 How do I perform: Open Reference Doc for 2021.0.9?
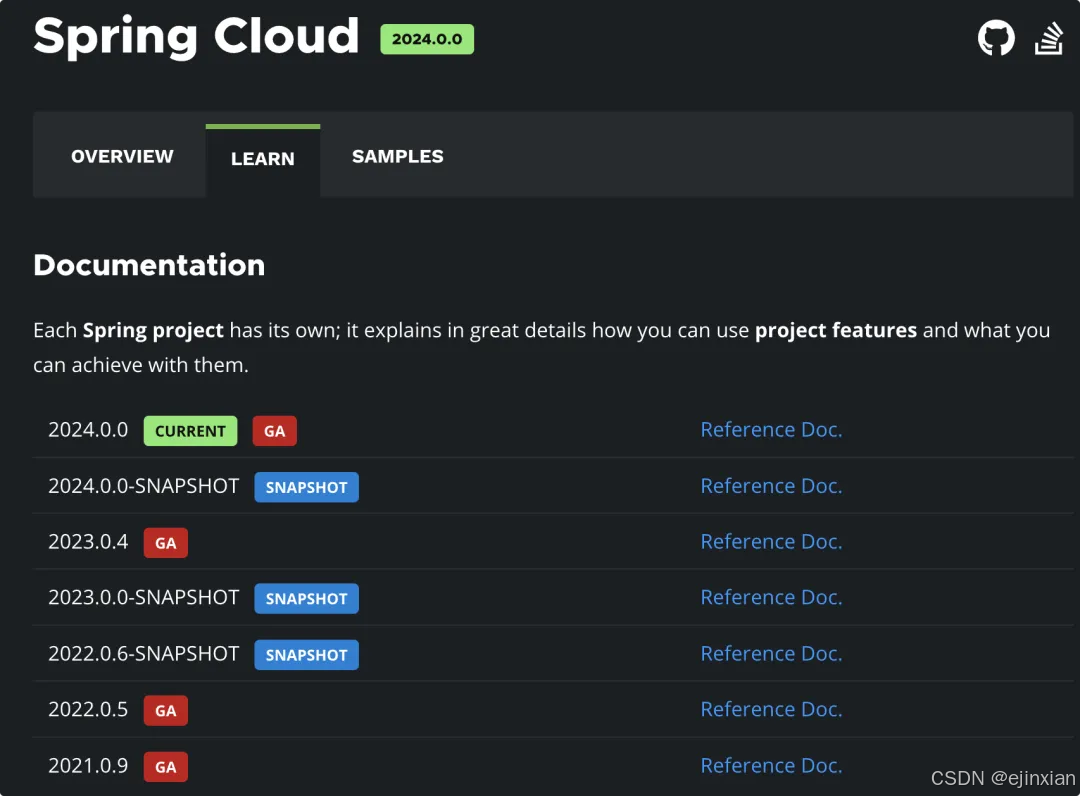tap(771, 765)
